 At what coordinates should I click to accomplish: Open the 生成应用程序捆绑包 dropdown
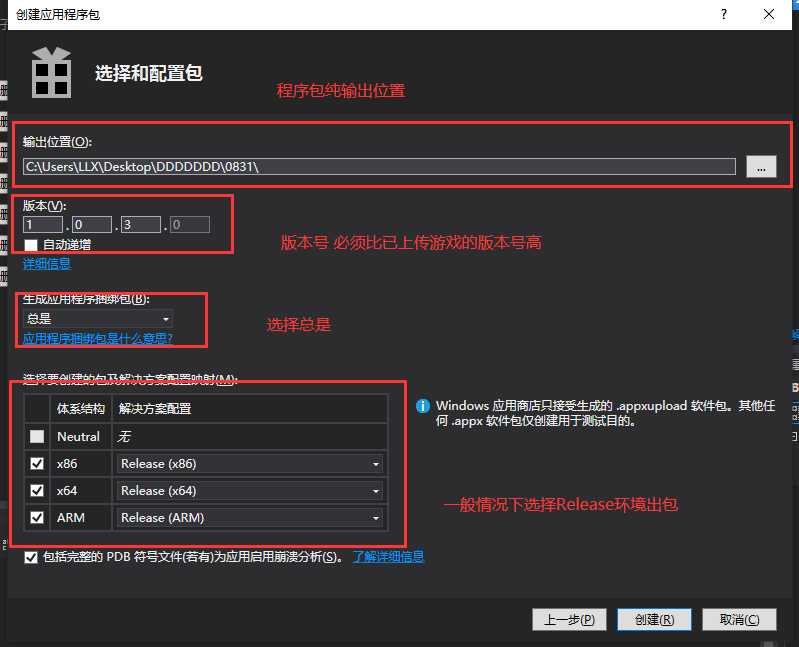97,319
